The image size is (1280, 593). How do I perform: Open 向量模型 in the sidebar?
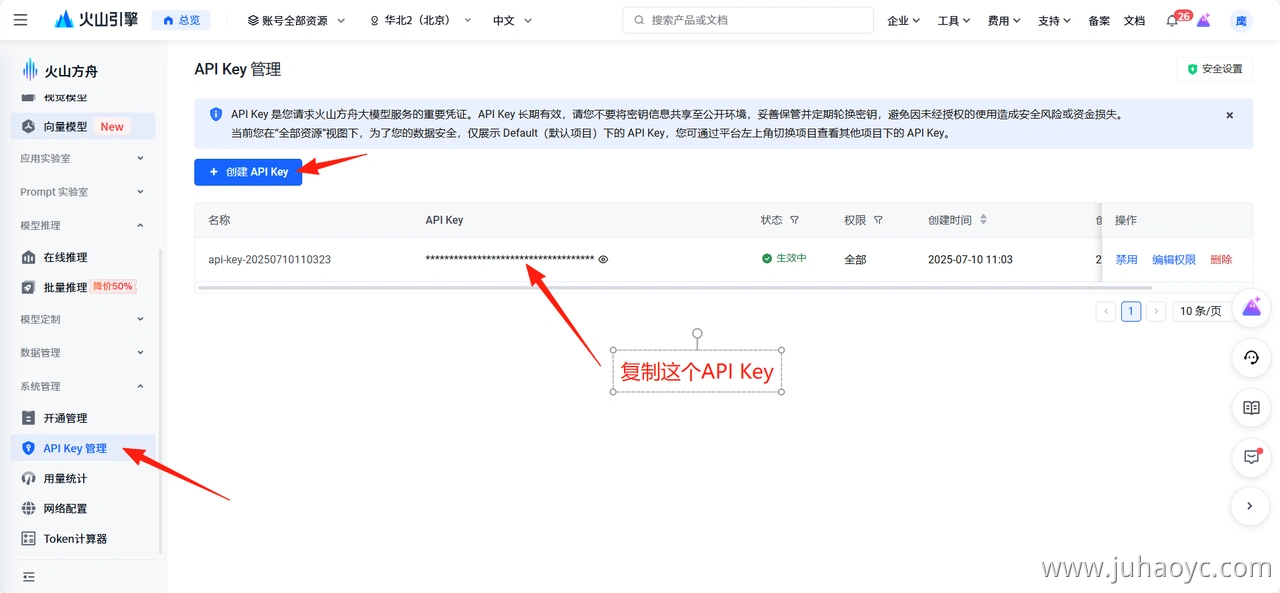click(83, 127)
